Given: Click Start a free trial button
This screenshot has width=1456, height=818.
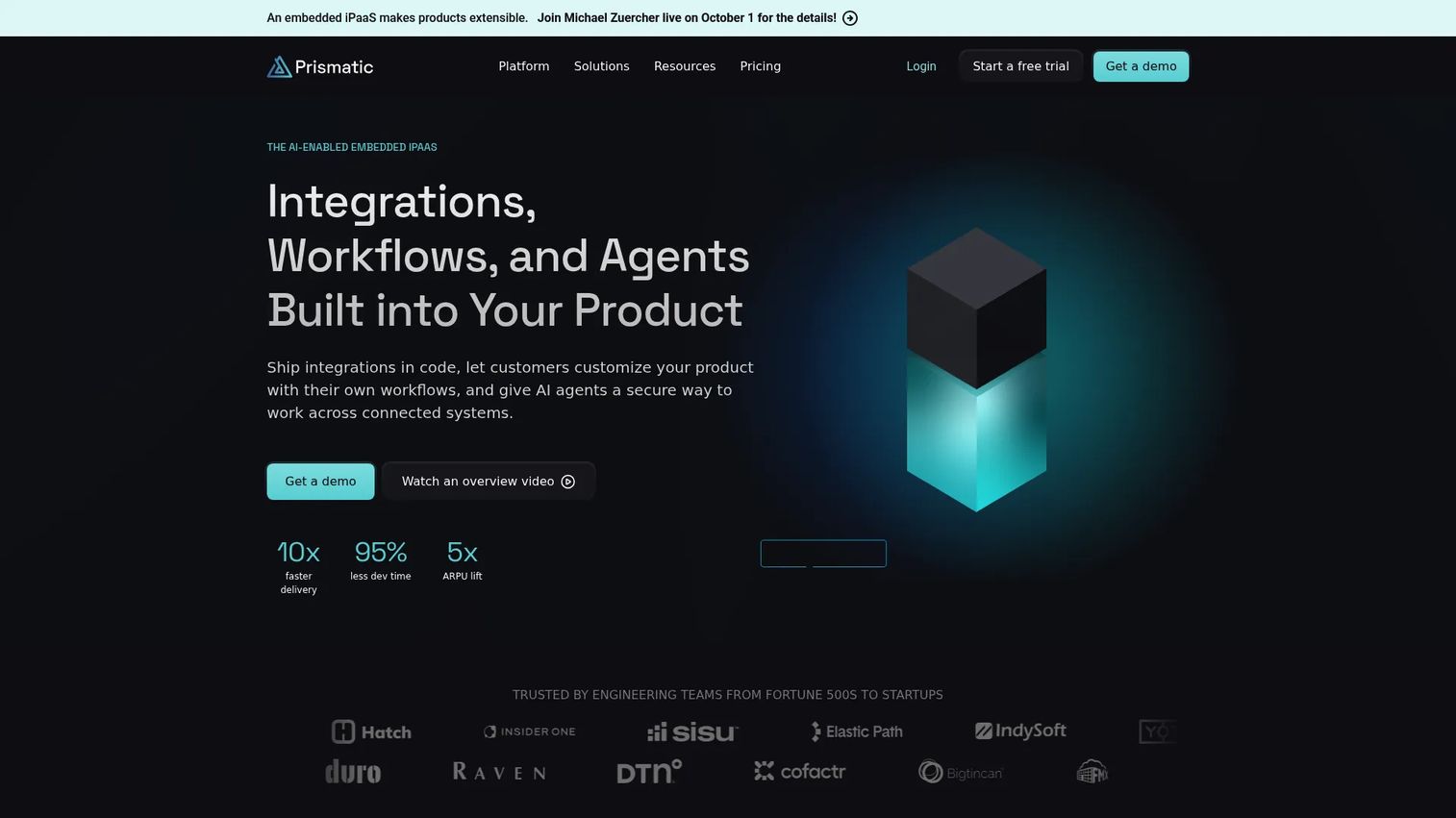Looking at the screenshot, I should pyautogui.click(x=1021, y=66).
